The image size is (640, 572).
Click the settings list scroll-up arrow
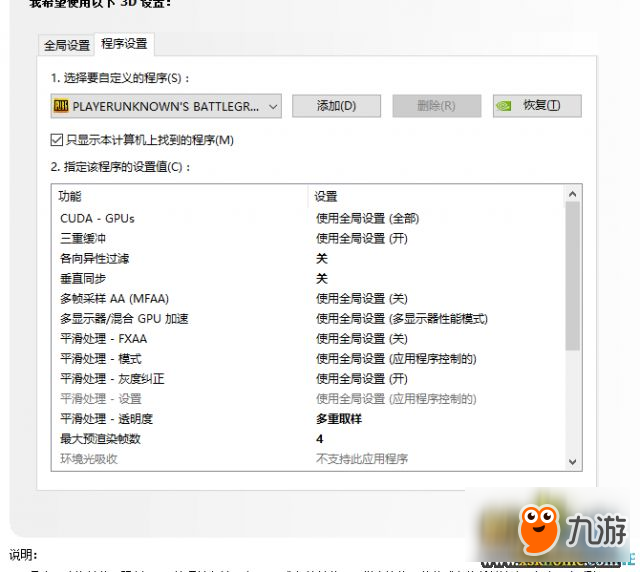click(572, 194)
